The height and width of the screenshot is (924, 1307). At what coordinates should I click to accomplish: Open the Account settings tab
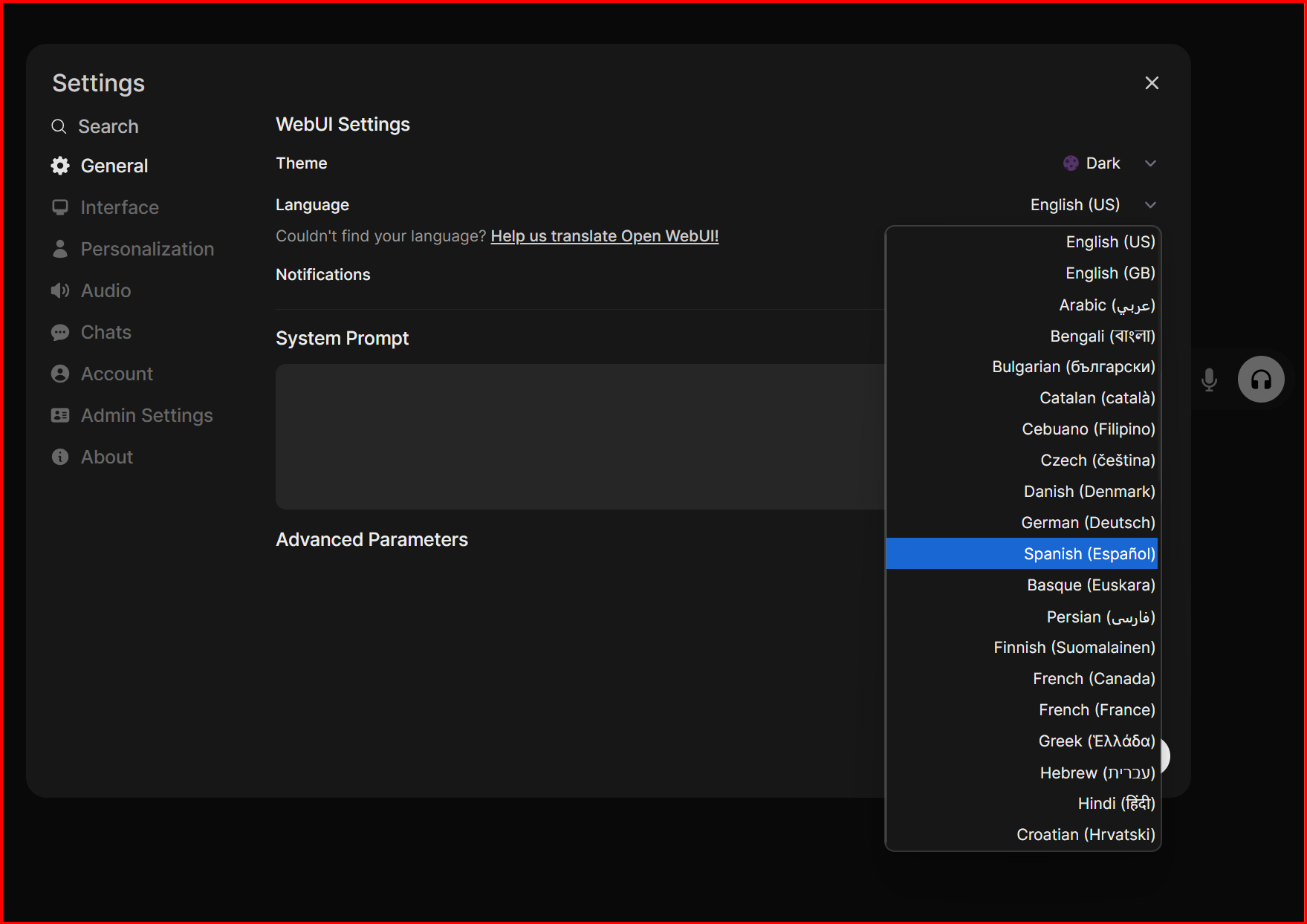[x=103, y=374]
